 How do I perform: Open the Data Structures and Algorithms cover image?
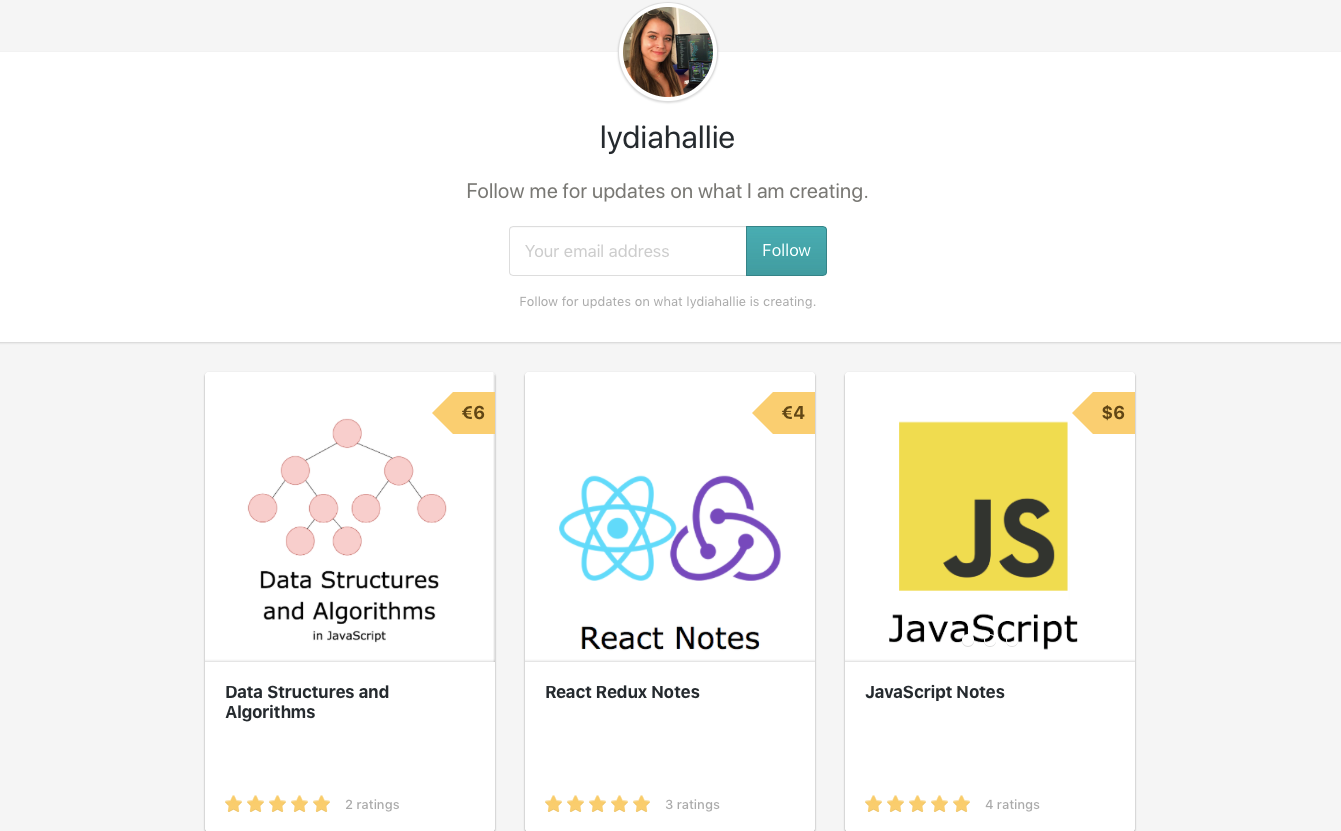coord(350,517)
